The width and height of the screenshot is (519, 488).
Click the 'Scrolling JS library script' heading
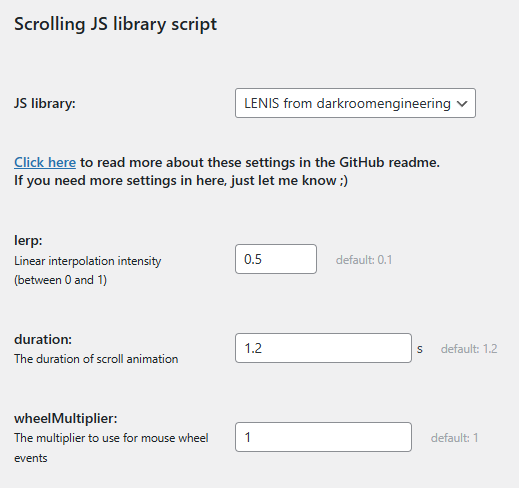pos(115,24)
